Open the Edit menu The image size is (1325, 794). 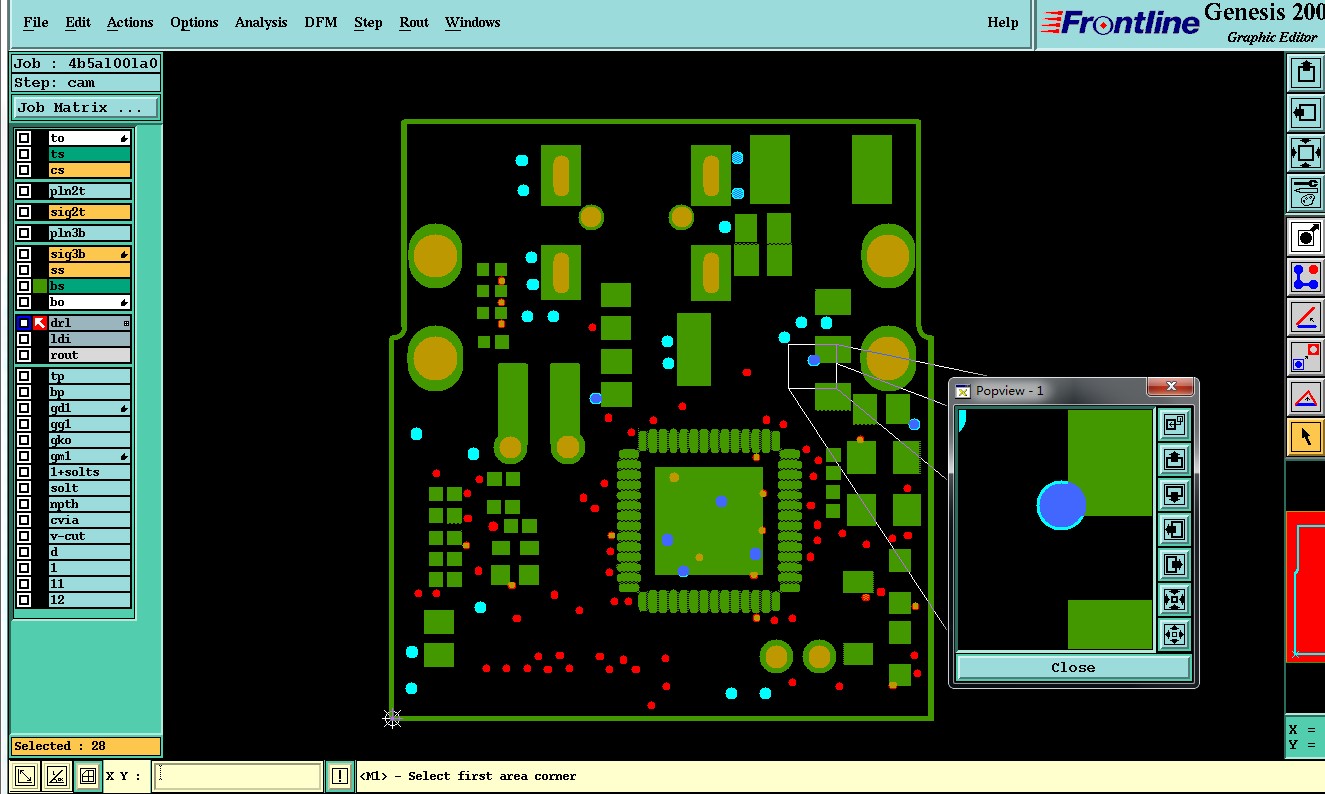(78, 22)
